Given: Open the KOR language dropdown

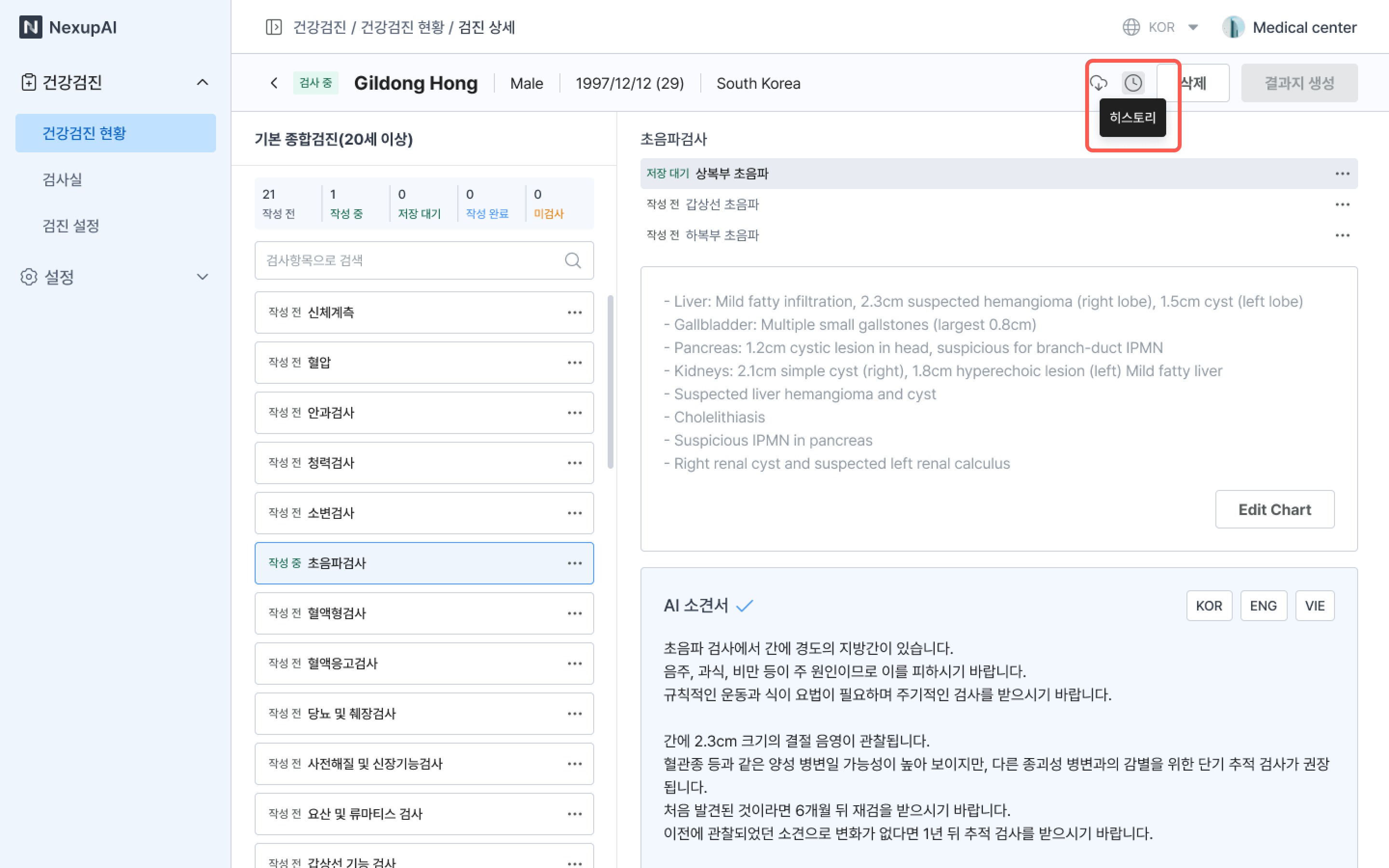Looking at the screenshot, I should click(x=1161, y=27).
